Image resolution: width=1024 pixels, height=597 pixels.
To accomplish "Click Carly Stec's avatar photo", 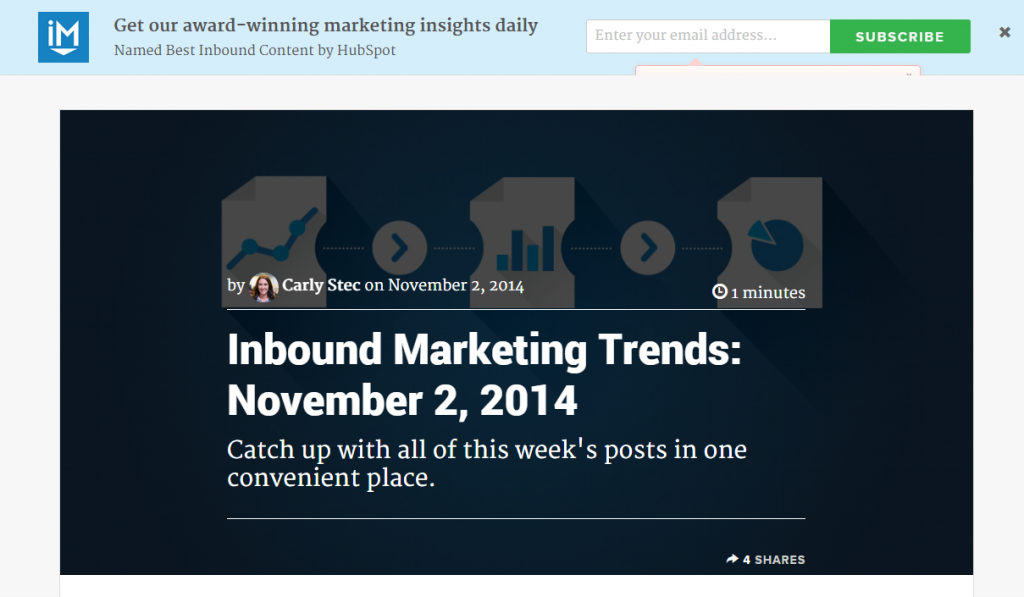I will coord(262,284).
